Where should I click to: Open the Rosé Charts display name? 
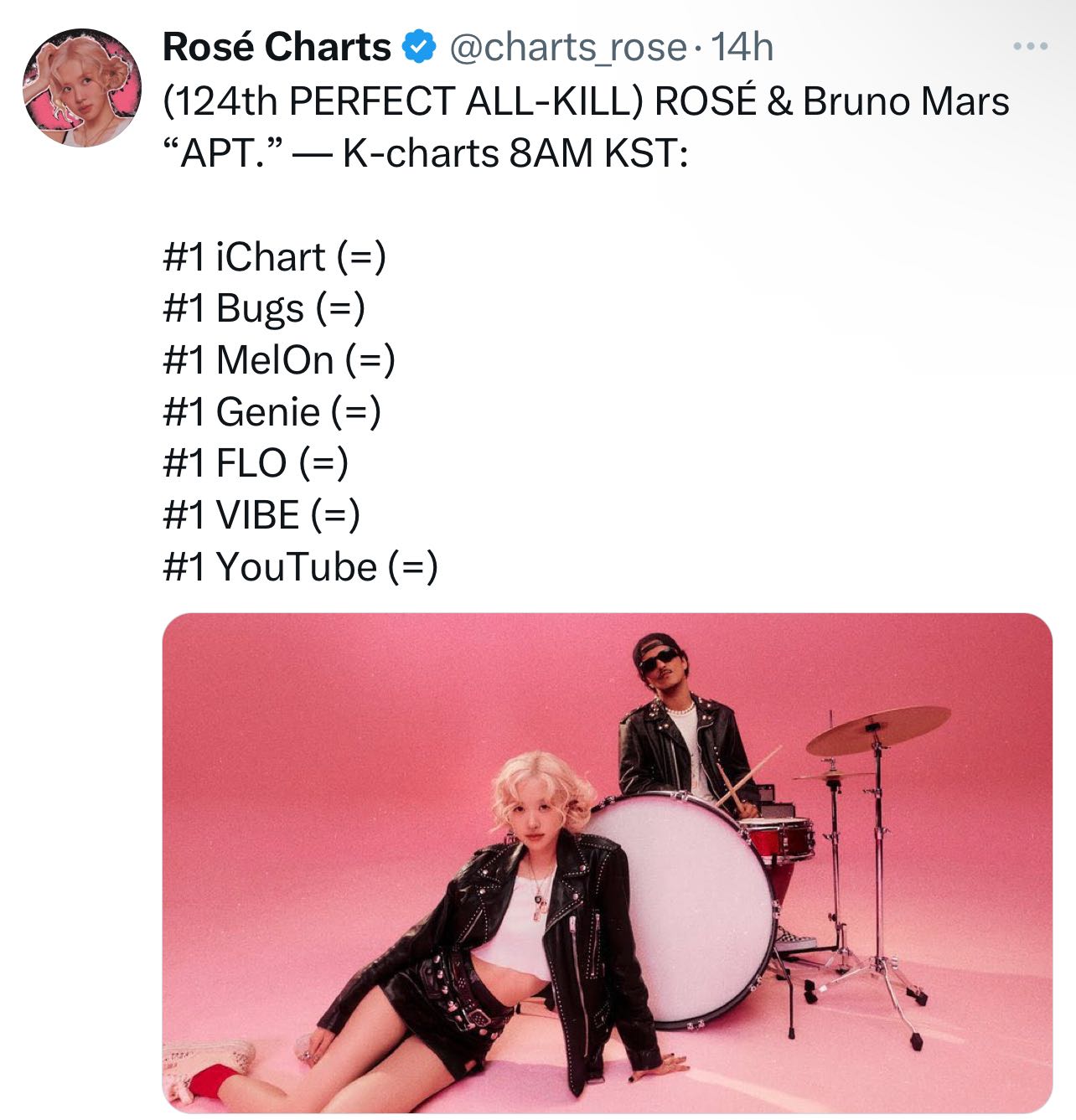pyautogui.click(x=277, y=47)
